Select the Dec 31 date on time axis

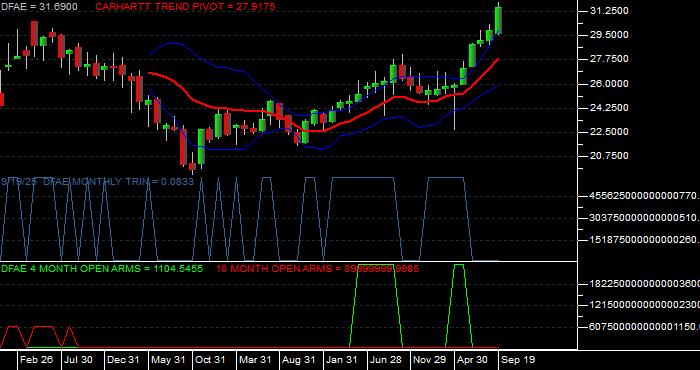click(123, 360)
